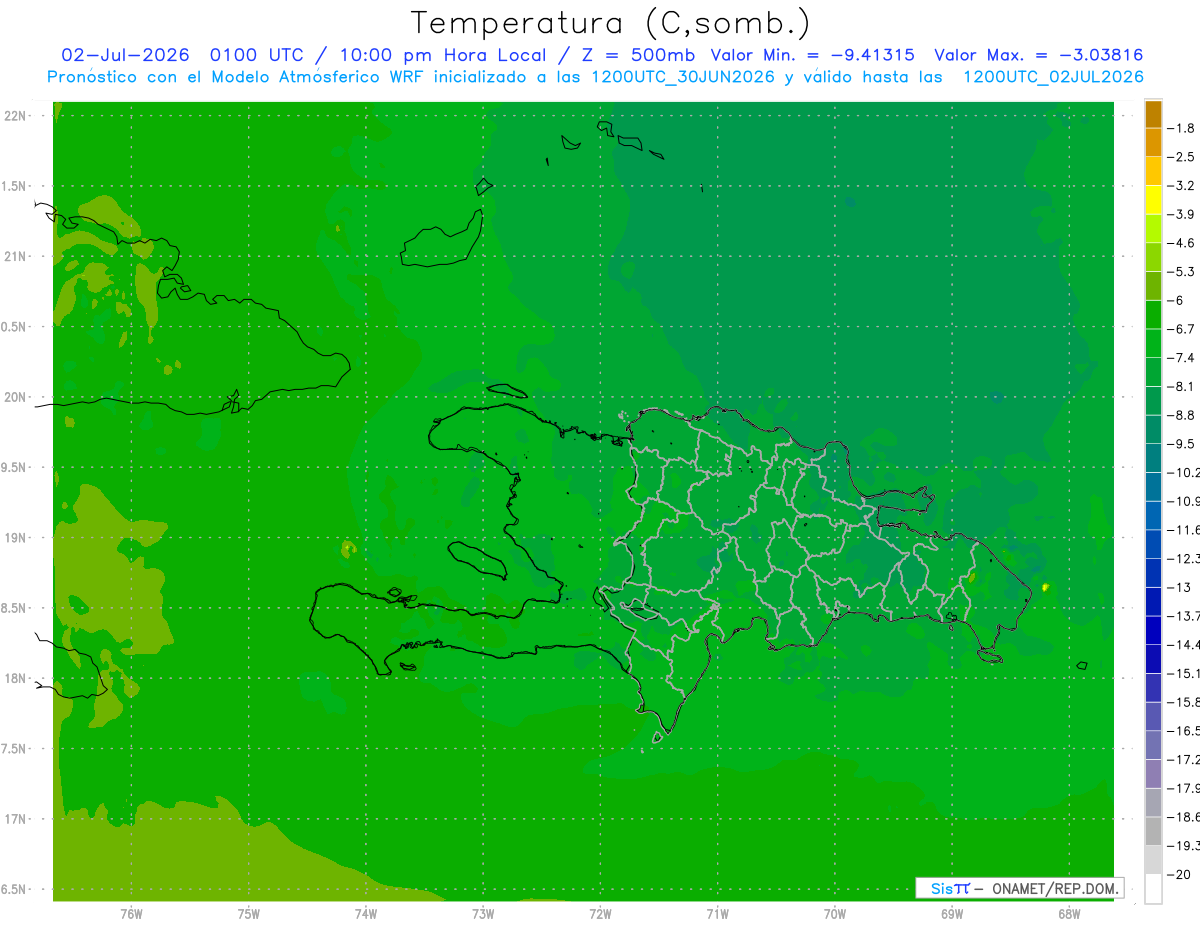1200x927 pixels.
Task: Click the 'Valor Max. = -3.03816' readout
Action: [1038, 55]
